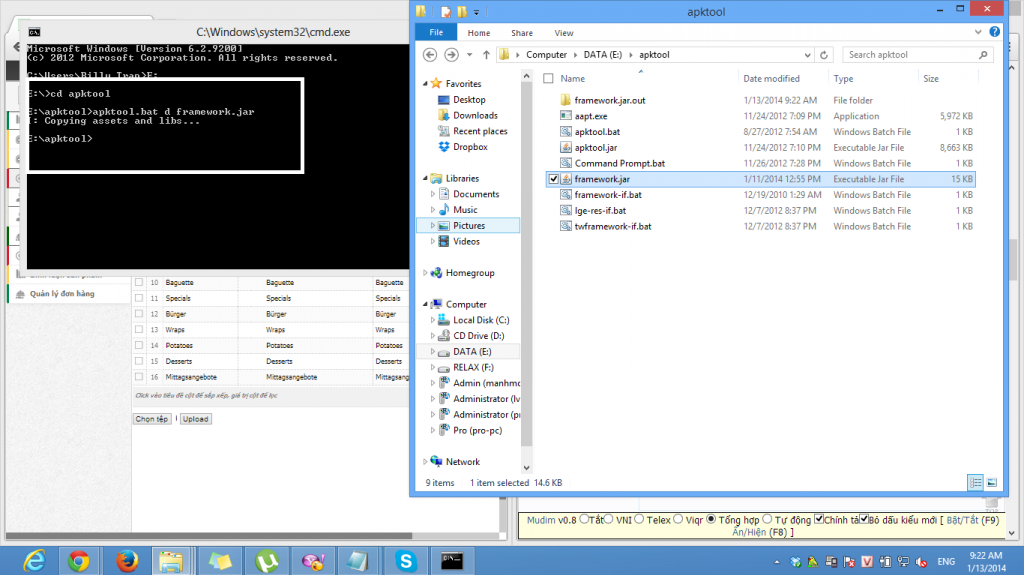The image size is (1024, 575).
Task: Click Chọn tệp button
Action: click(152, 419)
